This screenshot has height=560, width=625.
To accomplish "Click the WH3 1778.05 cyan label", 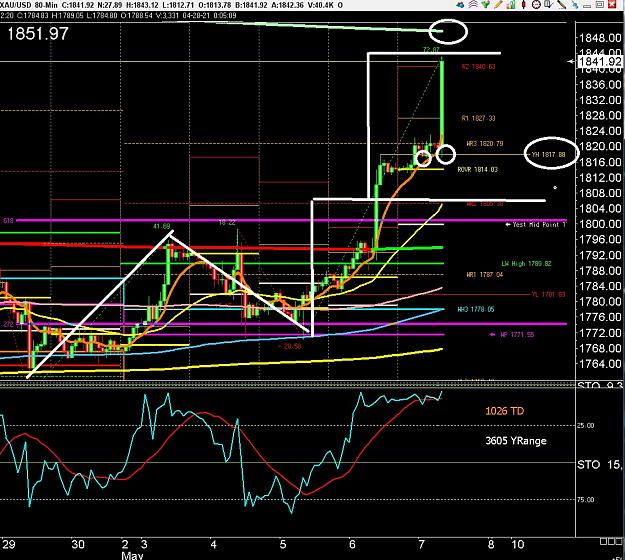I will pos(476,309).
